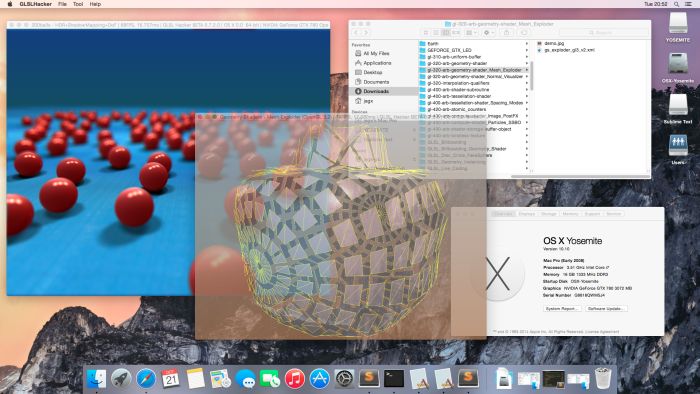Open Messages speech bubble icon in Dock
700x394 pixels.
tap(245, 379)
